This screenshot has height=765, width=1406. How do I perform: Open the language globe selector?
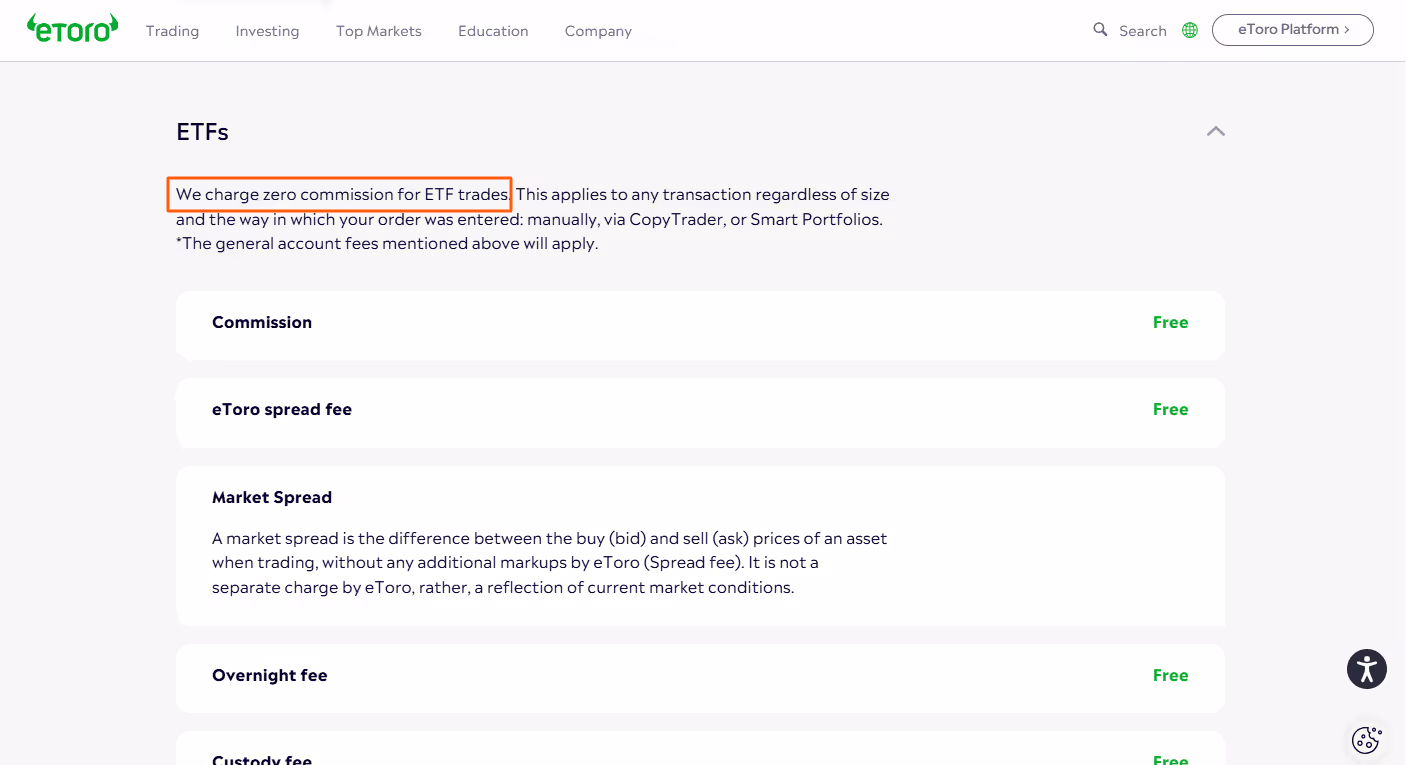click(1190, 30)
